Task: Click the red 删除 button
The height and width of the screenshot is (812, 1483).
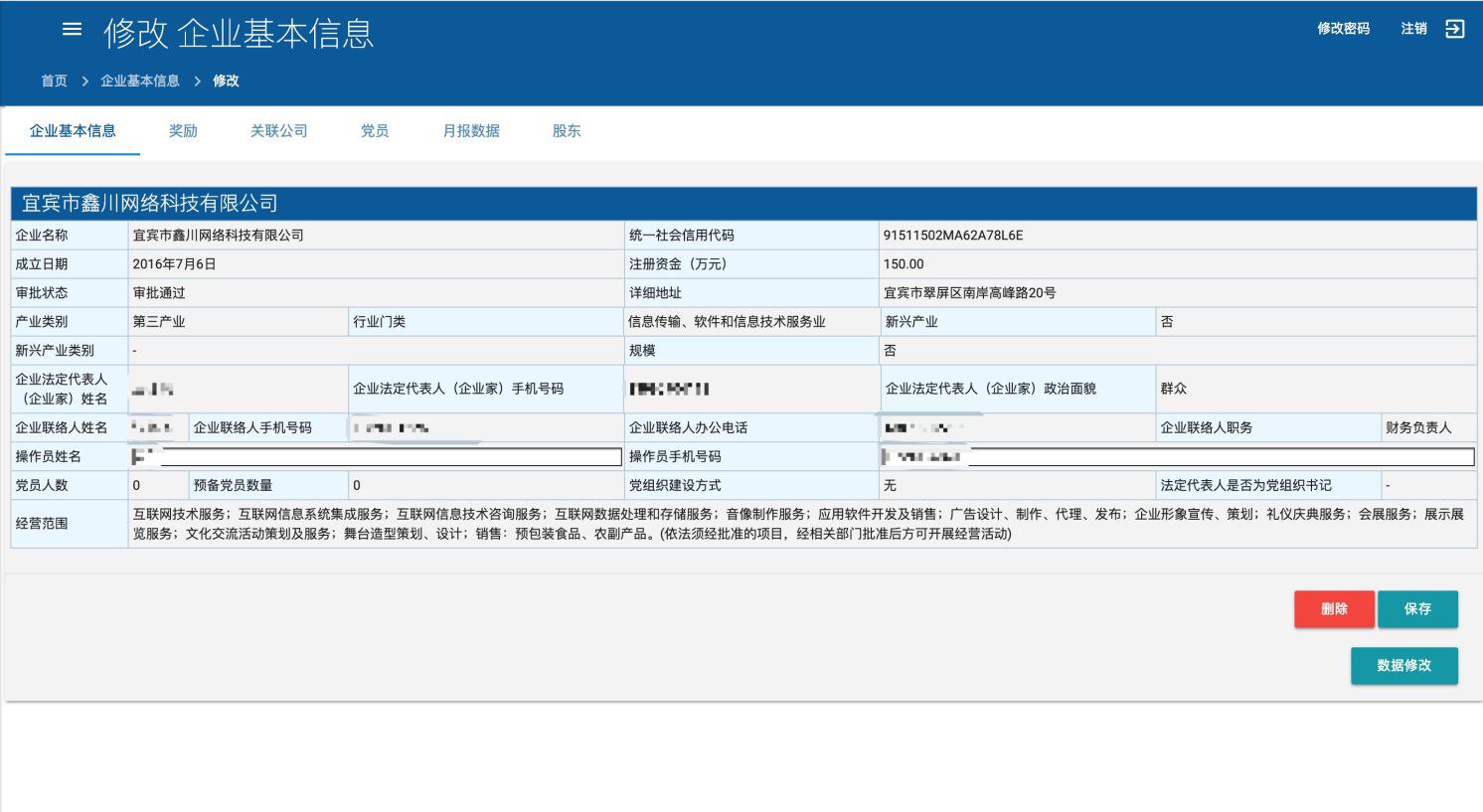Action: click(1334, 609)
